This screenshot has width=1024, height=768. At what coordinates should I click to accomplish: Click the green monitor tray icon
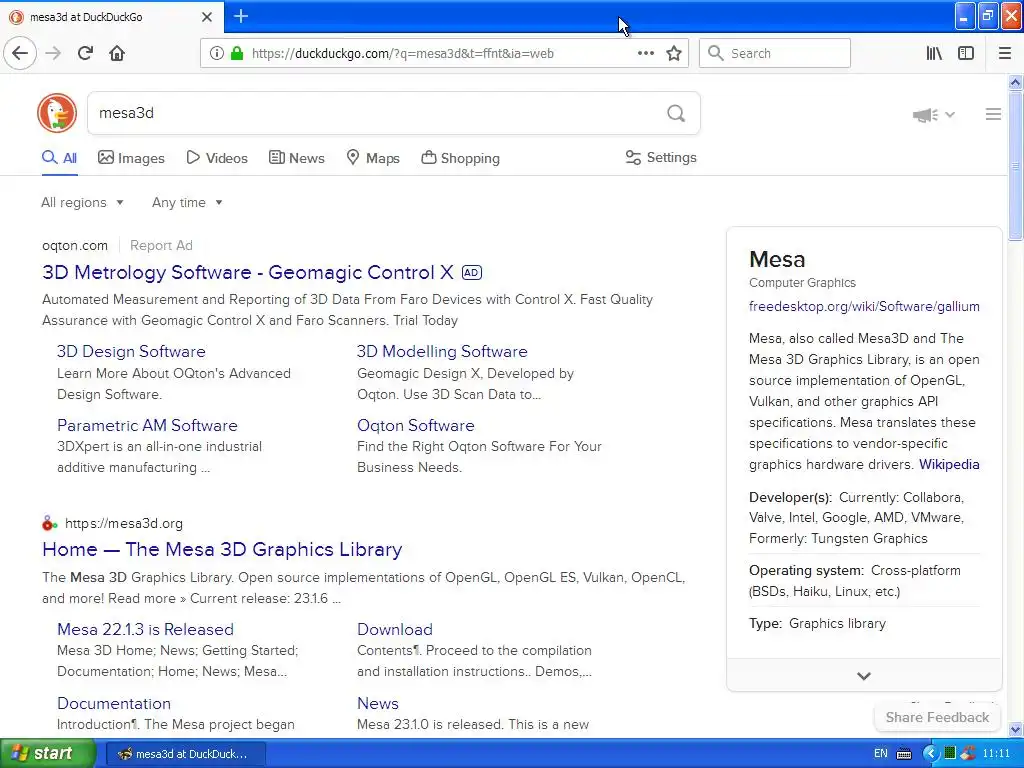tap(950, 754)
